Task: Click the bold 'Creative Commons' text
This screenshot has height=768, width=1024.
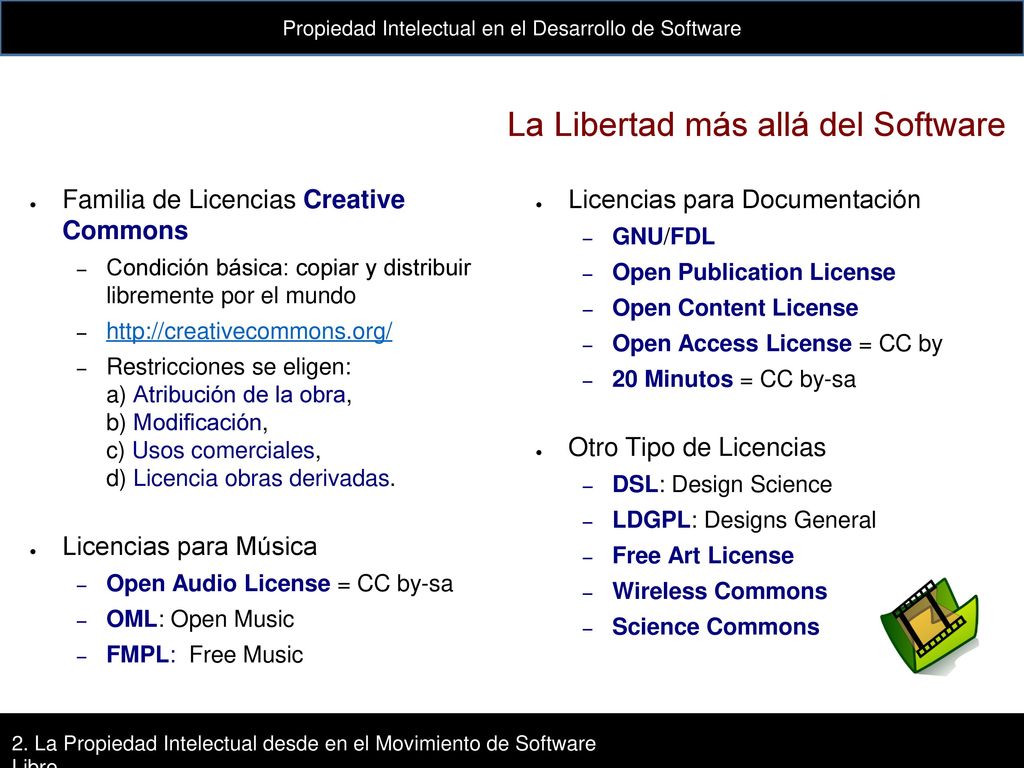Action: point(233,215)
